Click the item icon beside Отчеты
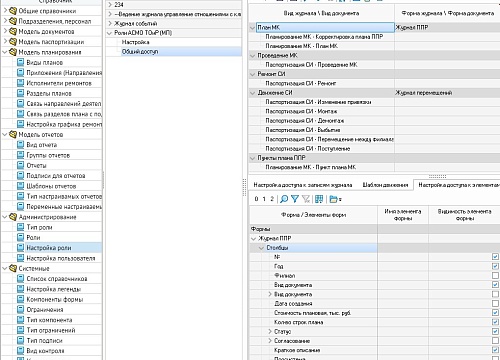Viewport: 500px width, 360px height. coord(21,165)
